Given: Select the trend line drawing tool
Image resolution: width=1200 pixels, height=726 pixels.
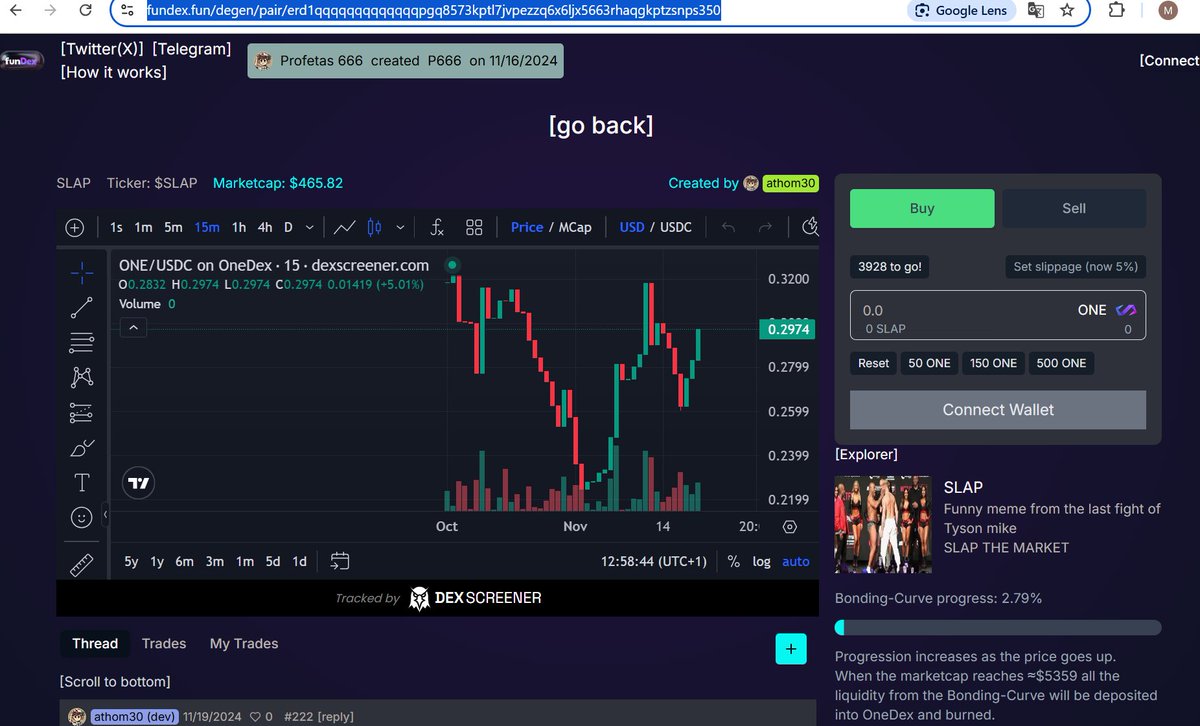Looking at the screenshot, I should coord(82,307).
